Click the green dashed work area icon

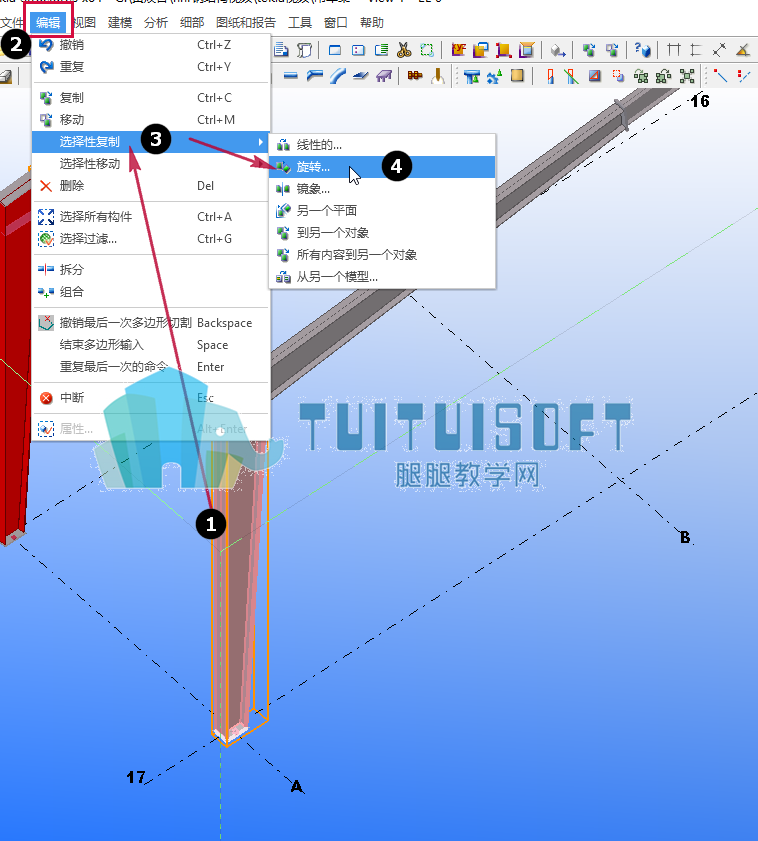coord(427,50)
